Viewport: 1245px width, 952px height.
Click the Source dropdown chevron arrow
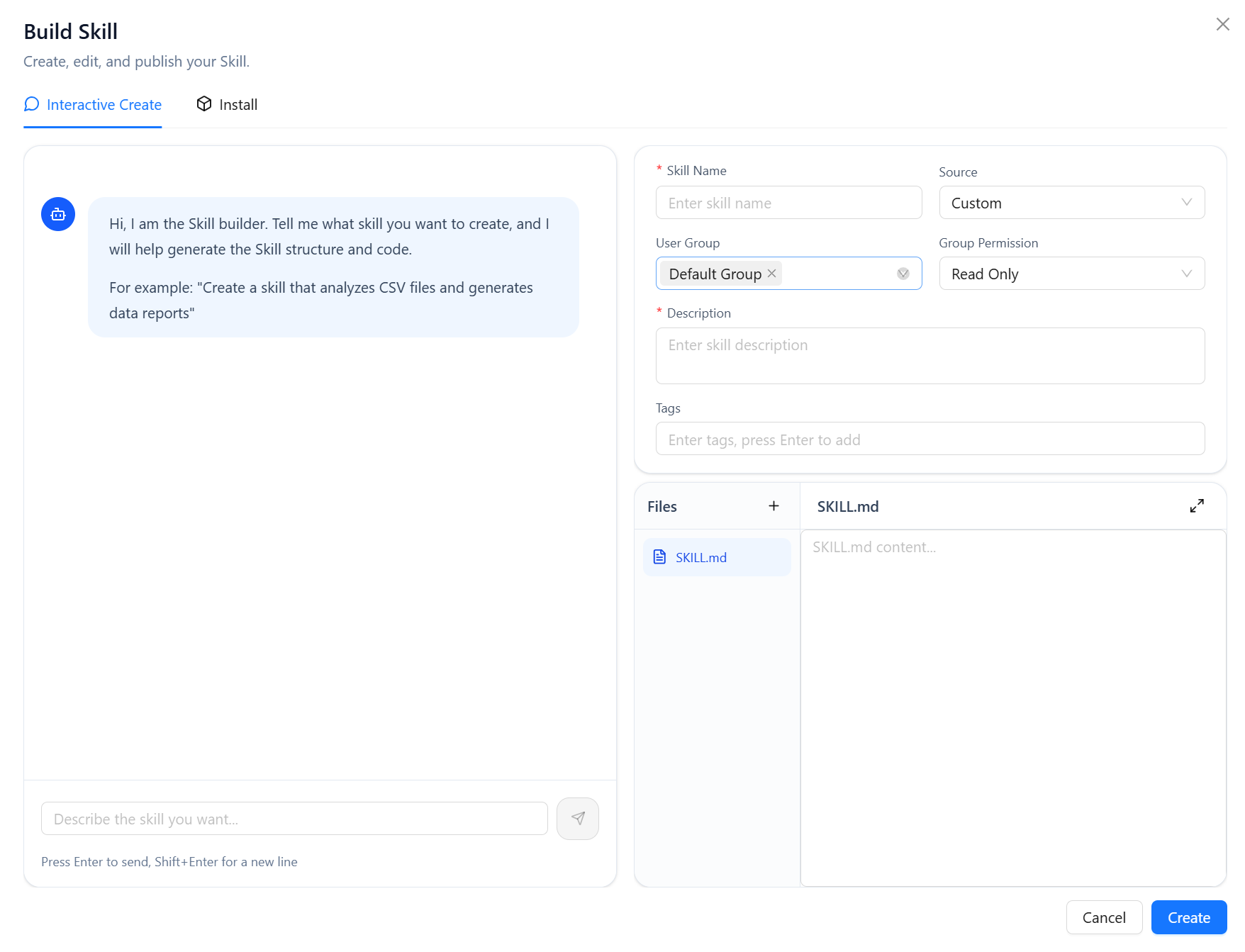(x=1186, y=203)
